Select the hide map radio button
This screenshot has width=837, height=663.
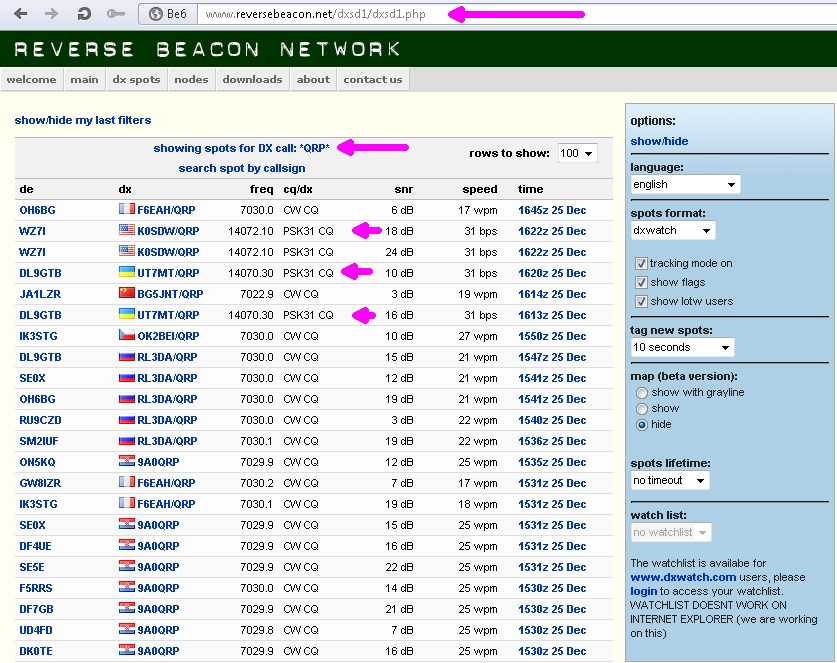(x=642, y=425)
